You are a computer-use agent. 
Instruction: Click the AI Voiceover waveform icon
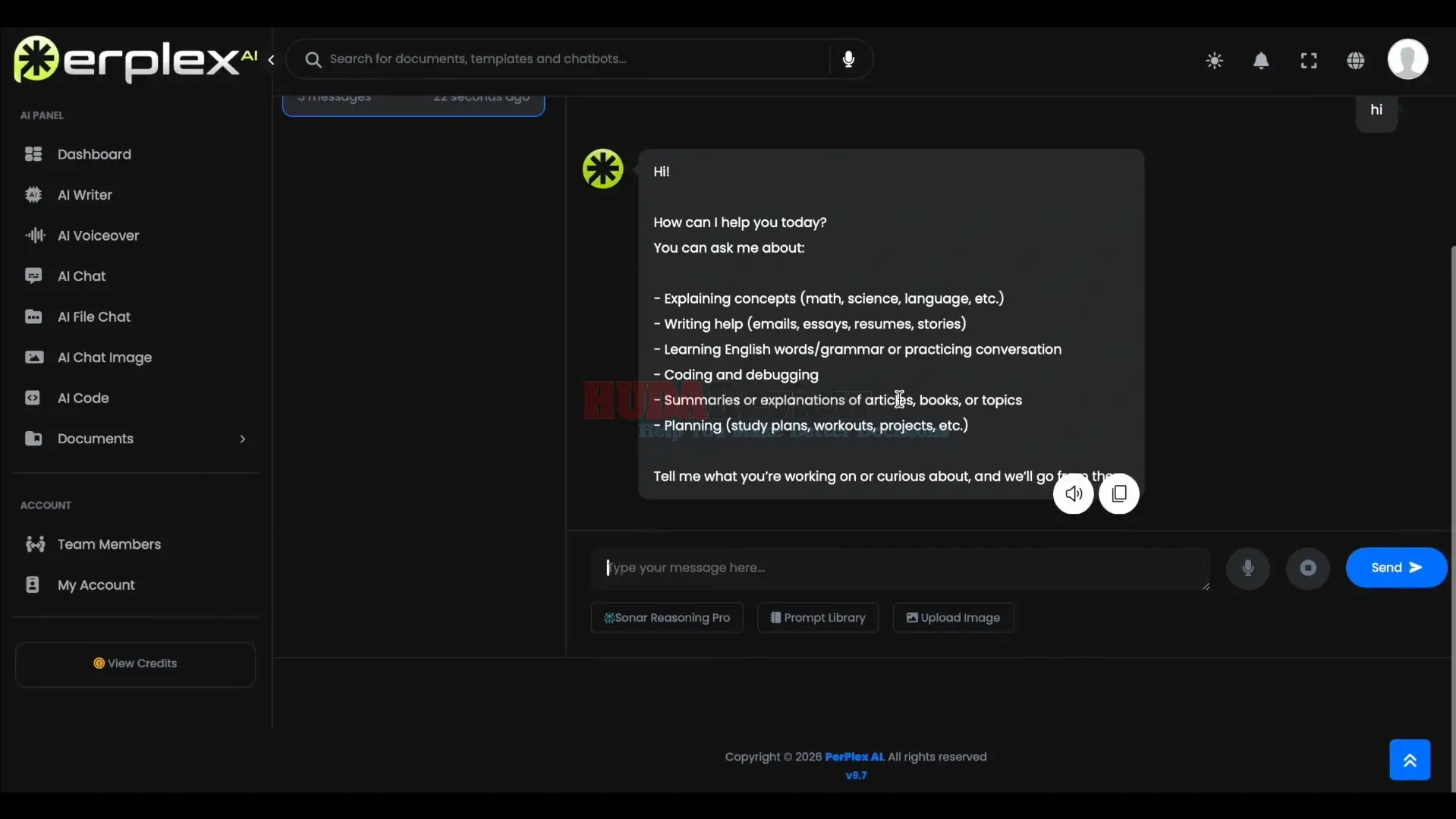coord(35,235)
